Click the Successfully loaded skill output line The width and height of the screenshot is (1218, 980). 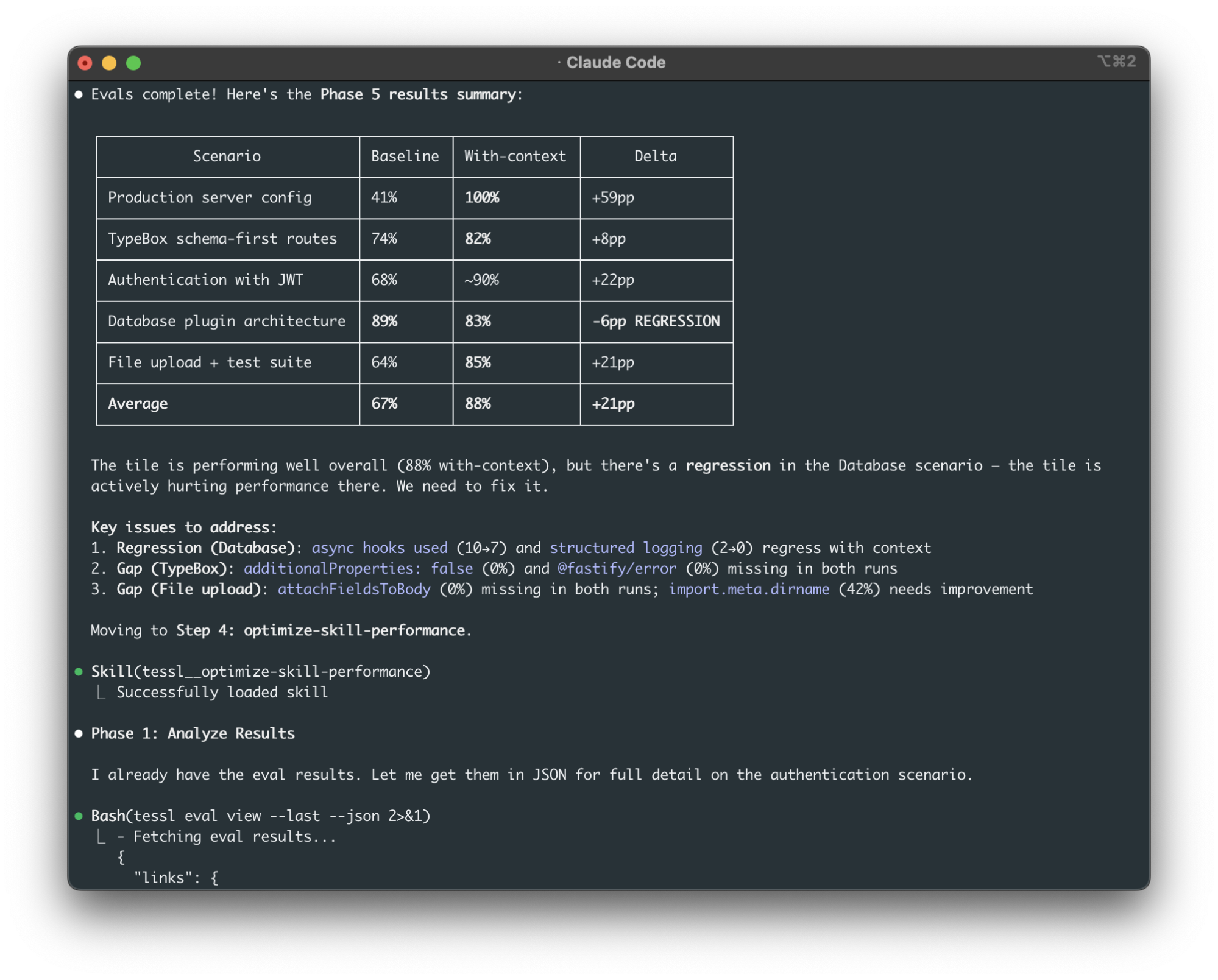click(x=222, y=692)
